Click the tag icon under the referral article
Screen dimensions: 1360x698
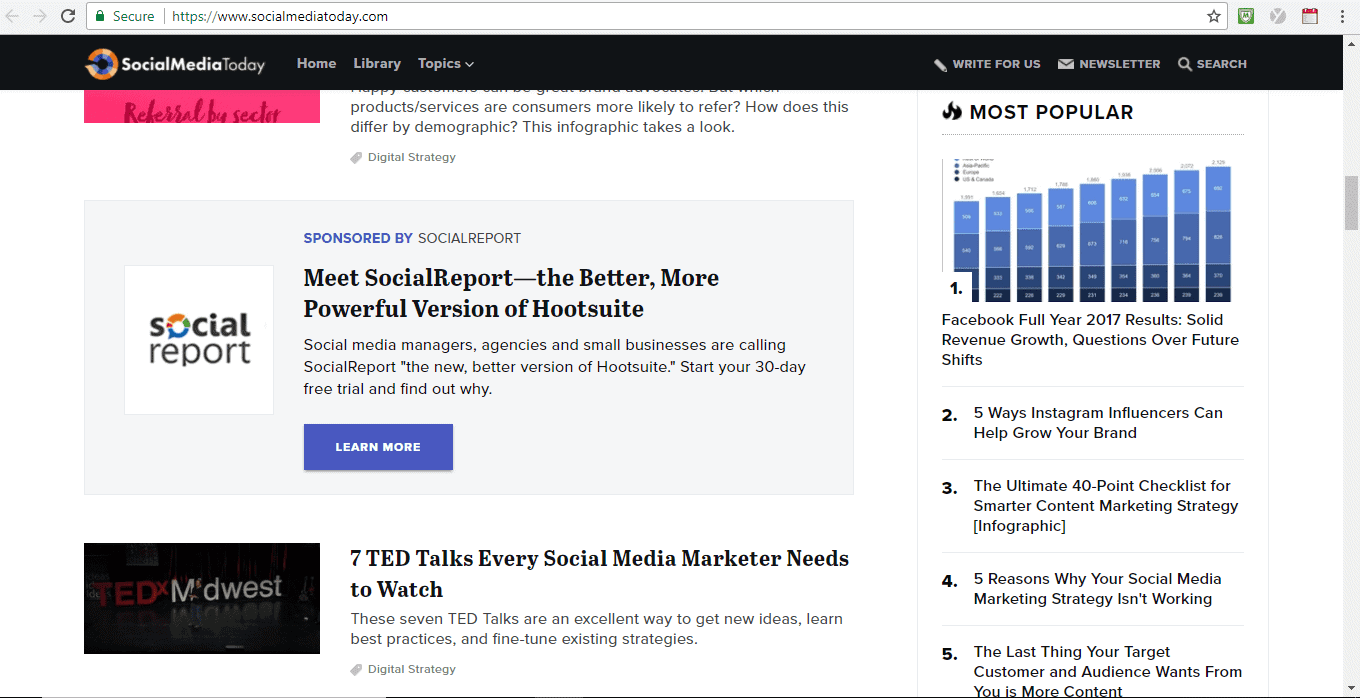tap(356, 158)
